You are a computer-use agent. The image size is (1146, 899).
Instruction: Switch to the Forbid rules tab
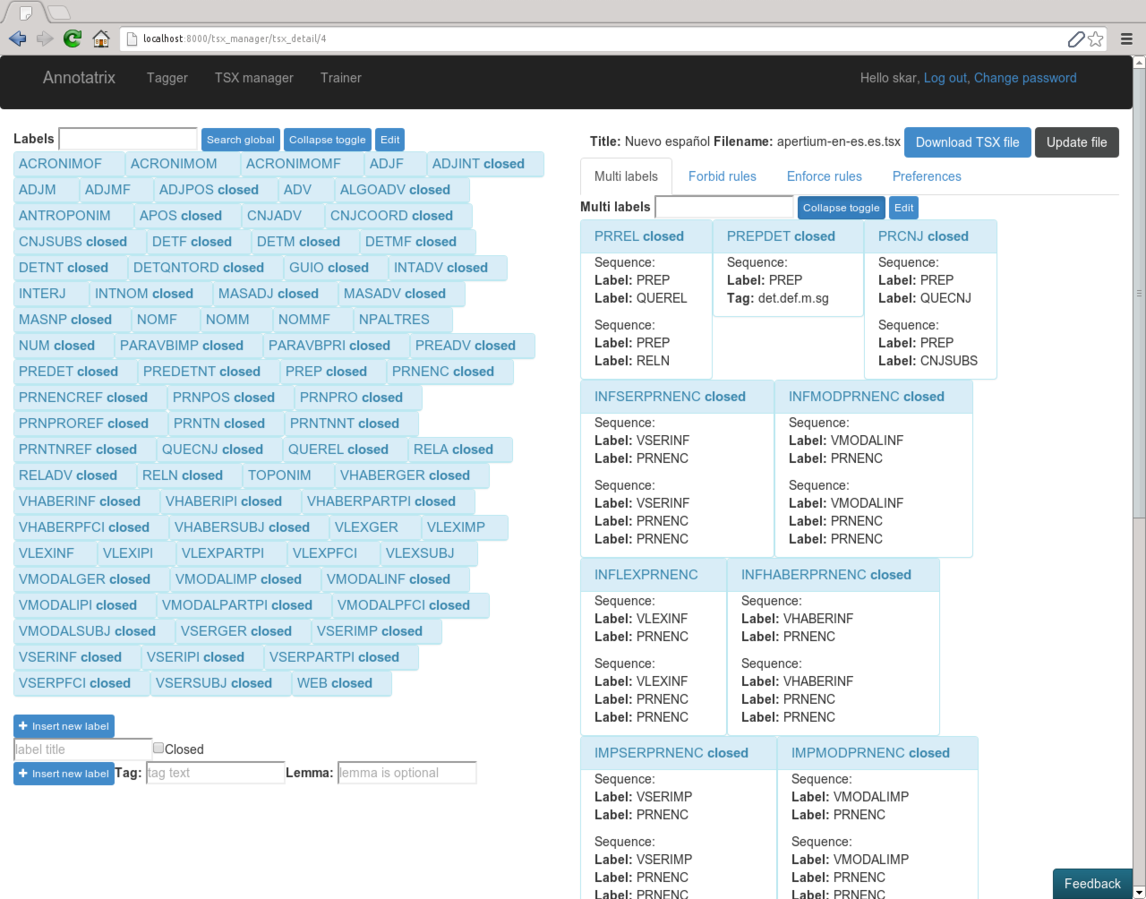pos(721,176)
